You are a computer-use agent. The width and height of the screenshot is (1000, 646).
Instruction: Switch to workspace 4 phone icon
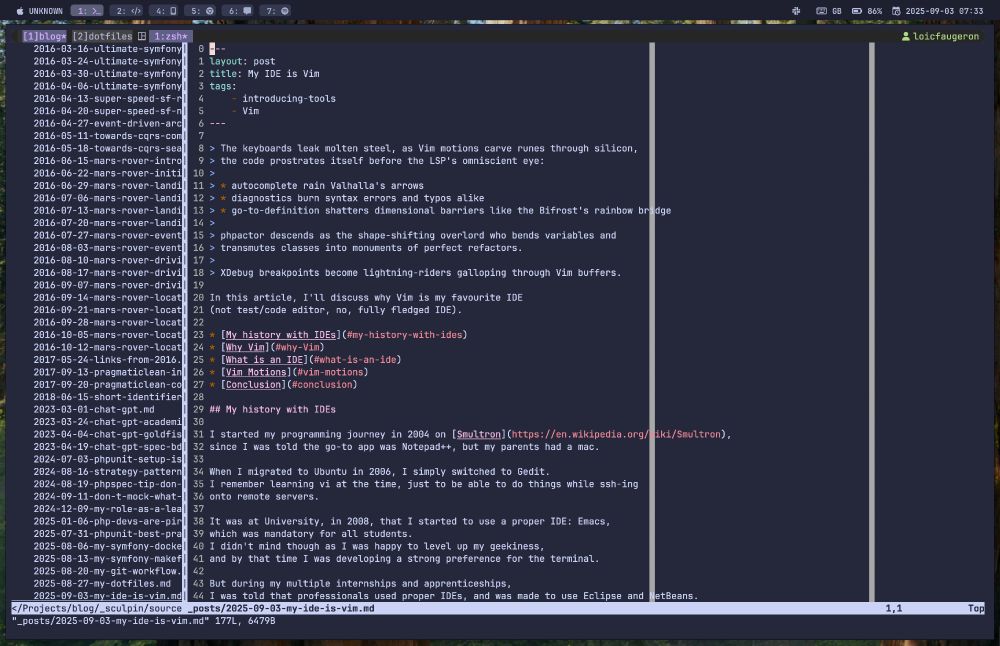pyautogui.click(x=173, y=11)
